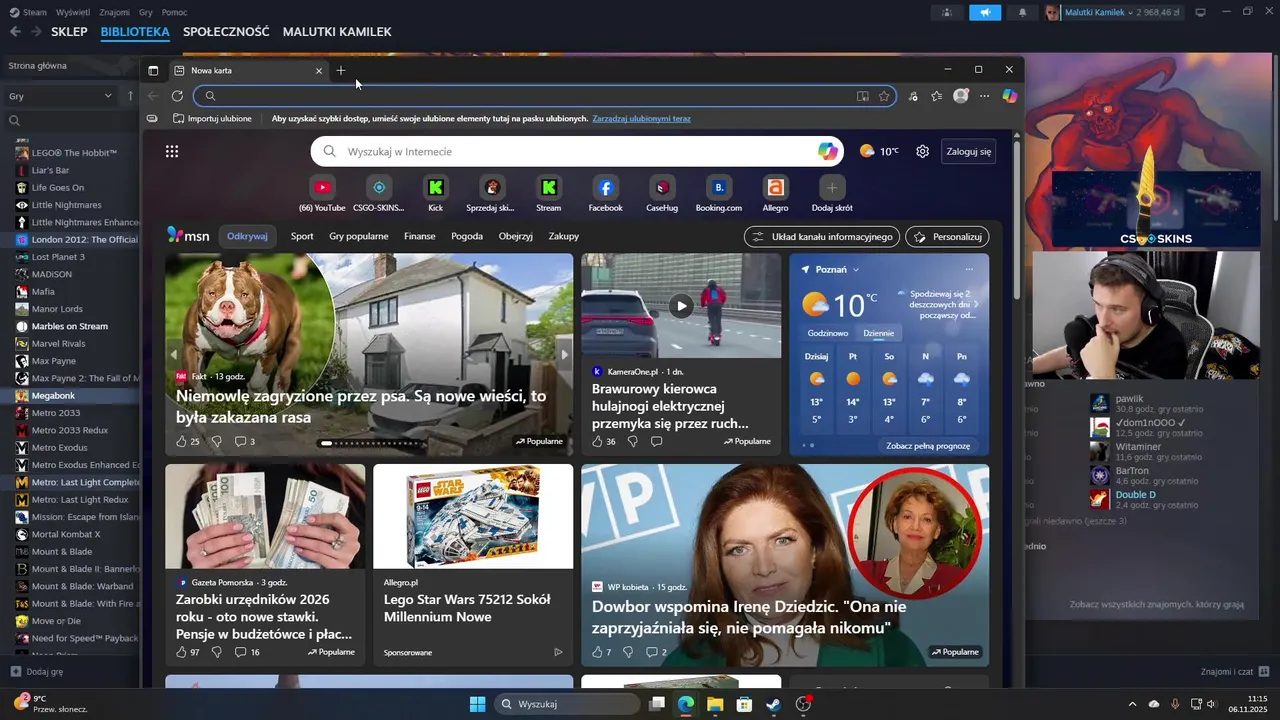
Task: Open MSN page settings gear
Action: pos(922,151)
